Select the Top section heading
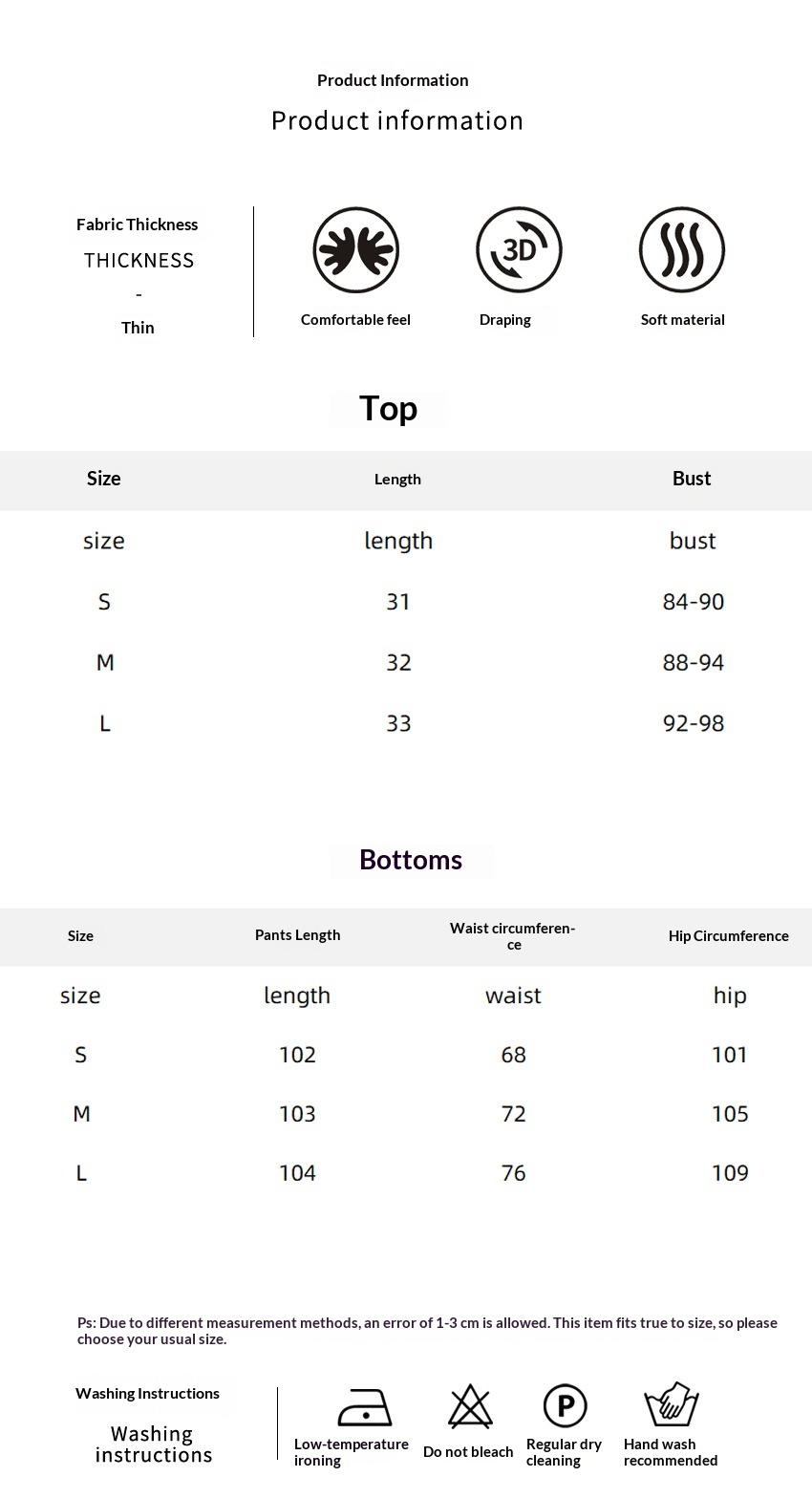The height and width of the screenshot is (1498, 812). click(388, 409)
